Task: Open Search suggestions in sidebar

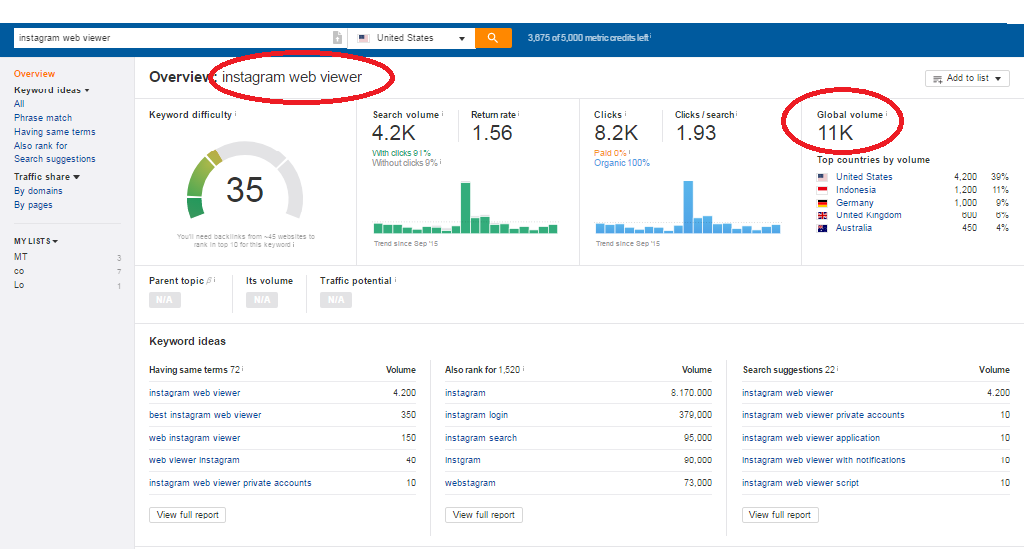Action: (x=55, y=159)
